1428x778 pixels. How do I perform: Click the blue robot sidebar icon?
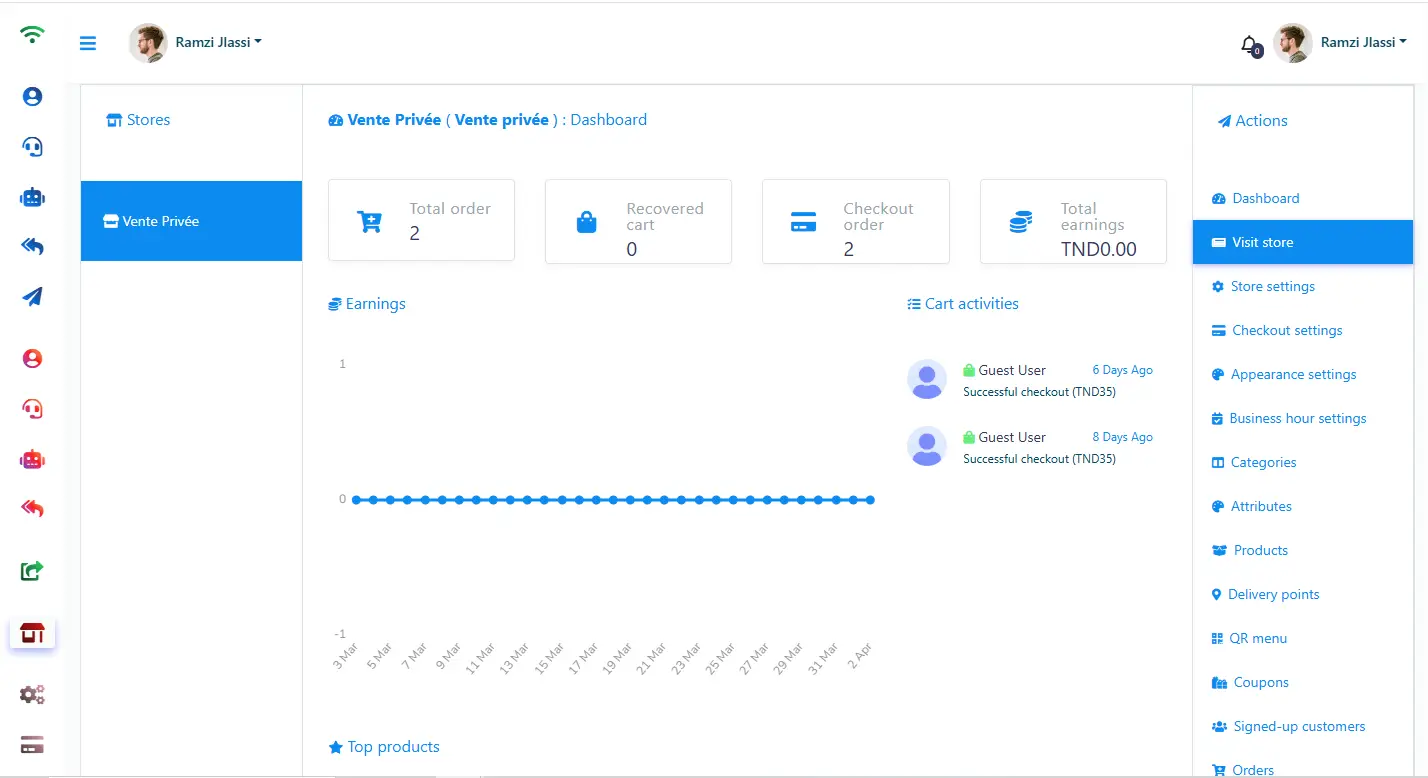pos(32,197)
